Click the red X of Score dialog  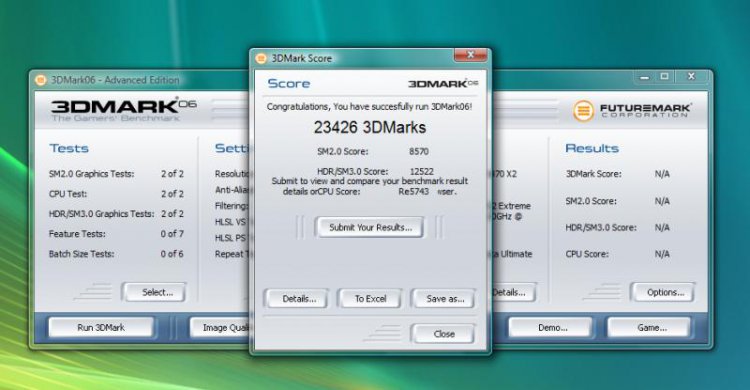[470, 56]
